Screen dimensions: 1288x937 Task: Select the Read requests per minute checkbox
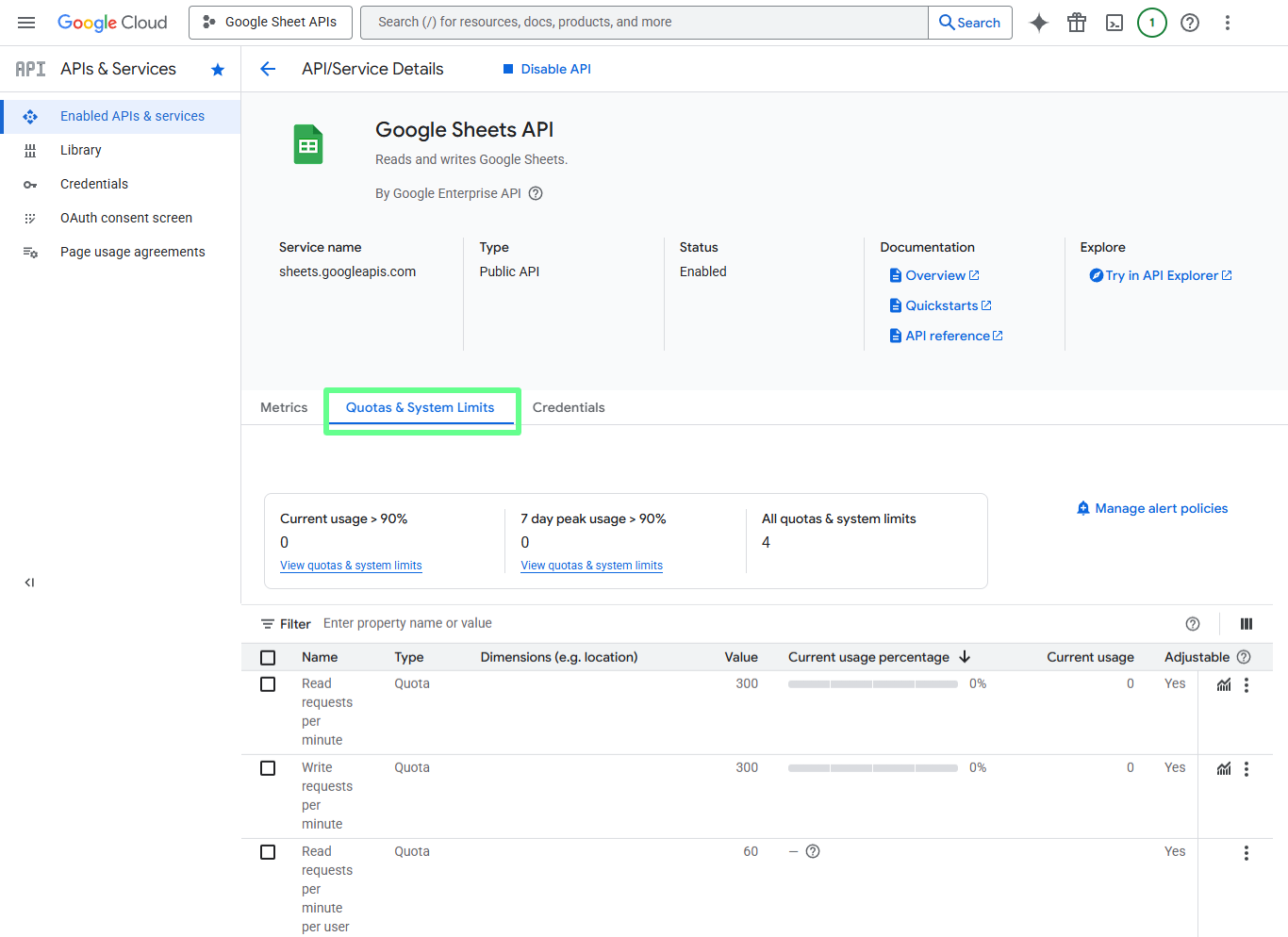tap(268, 683)
